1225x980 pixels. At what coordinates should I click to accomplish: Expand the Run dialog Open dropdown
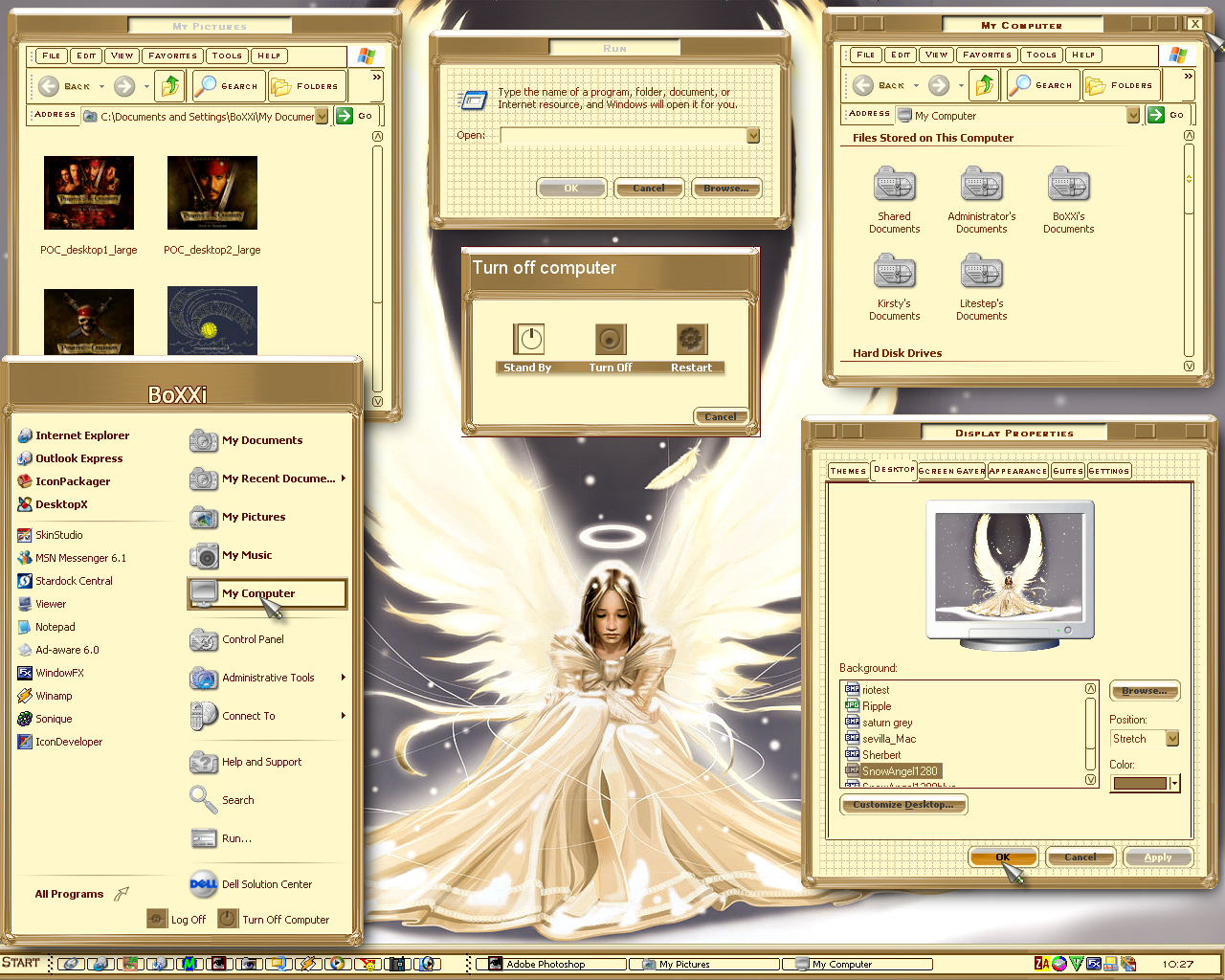click(x=753, y=136)
